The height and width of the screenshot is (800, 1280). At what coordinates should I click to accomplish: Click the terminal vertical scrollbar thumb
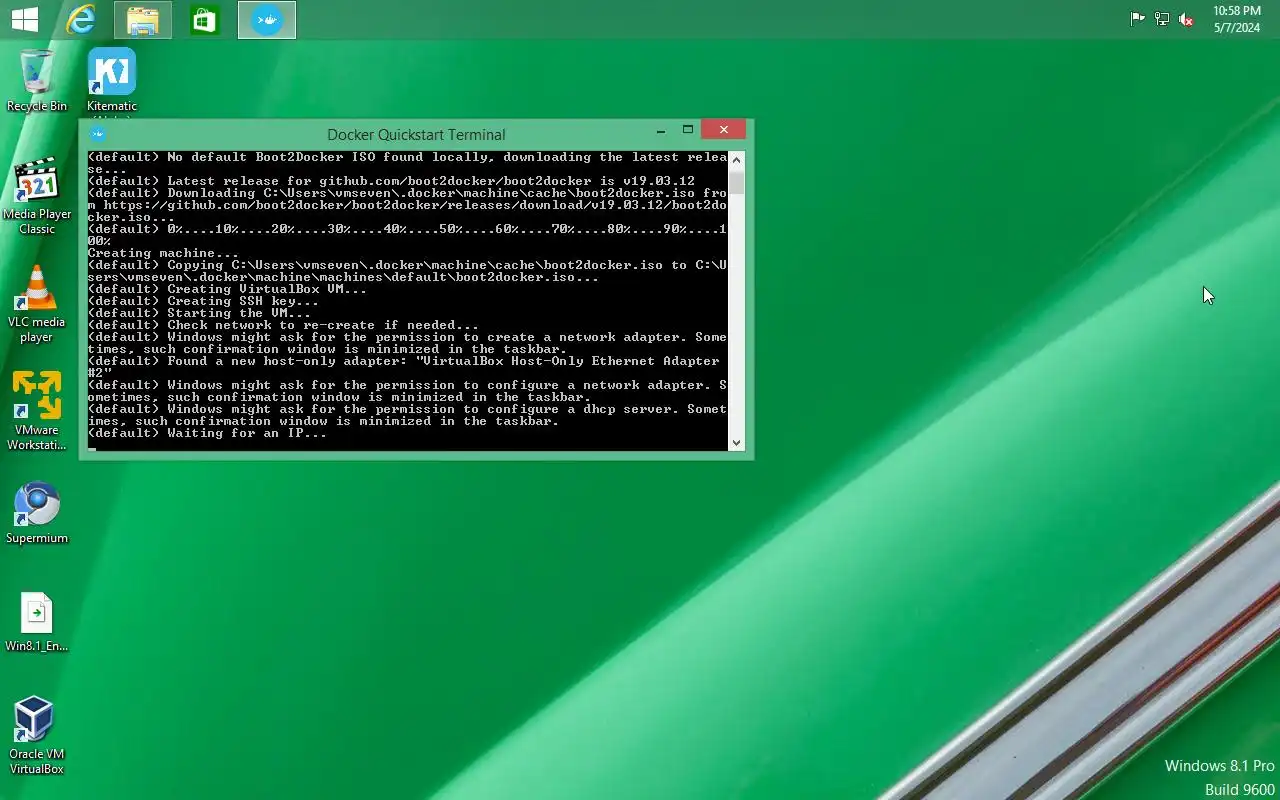pyautogui.click(x=737, y=182)
